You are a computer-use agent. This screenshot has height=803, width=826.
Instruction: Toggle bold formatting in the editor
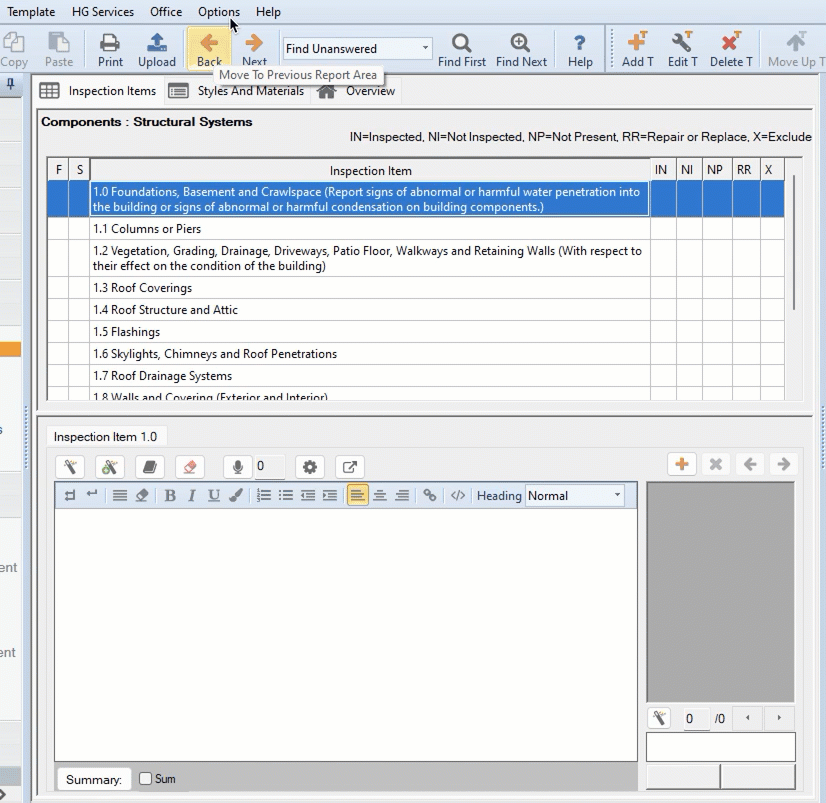click(x=170, y=495)
